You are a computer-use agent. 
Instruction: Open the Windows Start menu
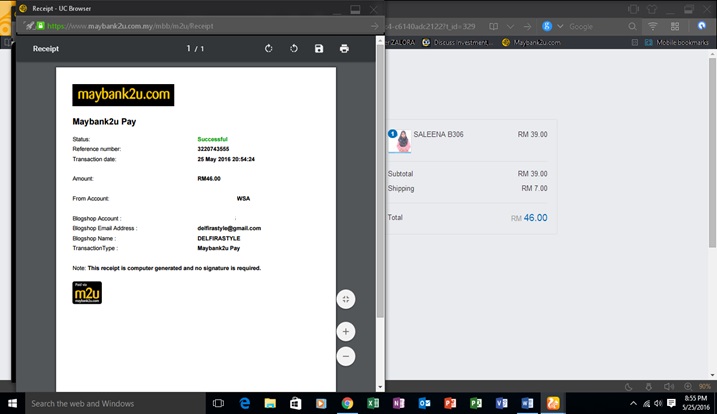coord(12,403)
